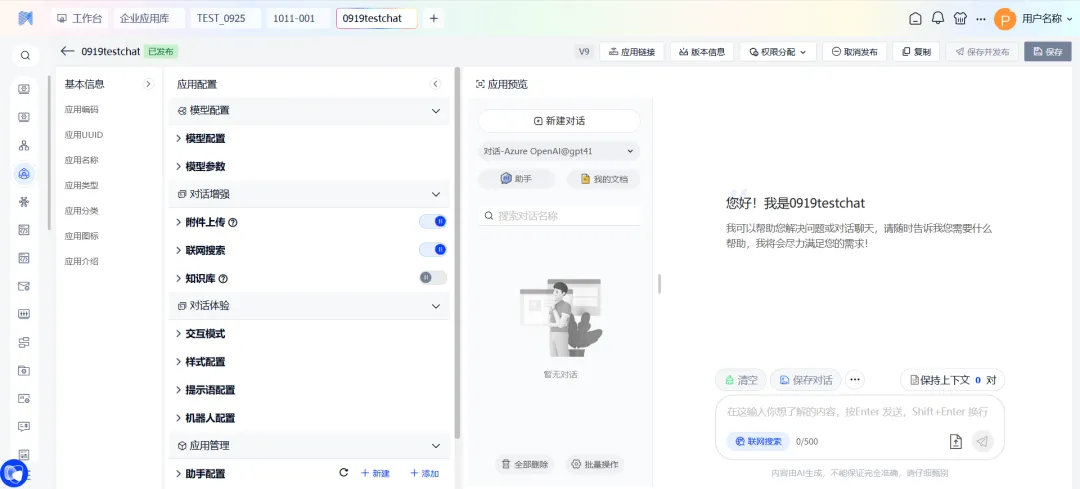Click the 复制 button
The height and width of the screenshot is (489, 1080).
coord(916,52)
